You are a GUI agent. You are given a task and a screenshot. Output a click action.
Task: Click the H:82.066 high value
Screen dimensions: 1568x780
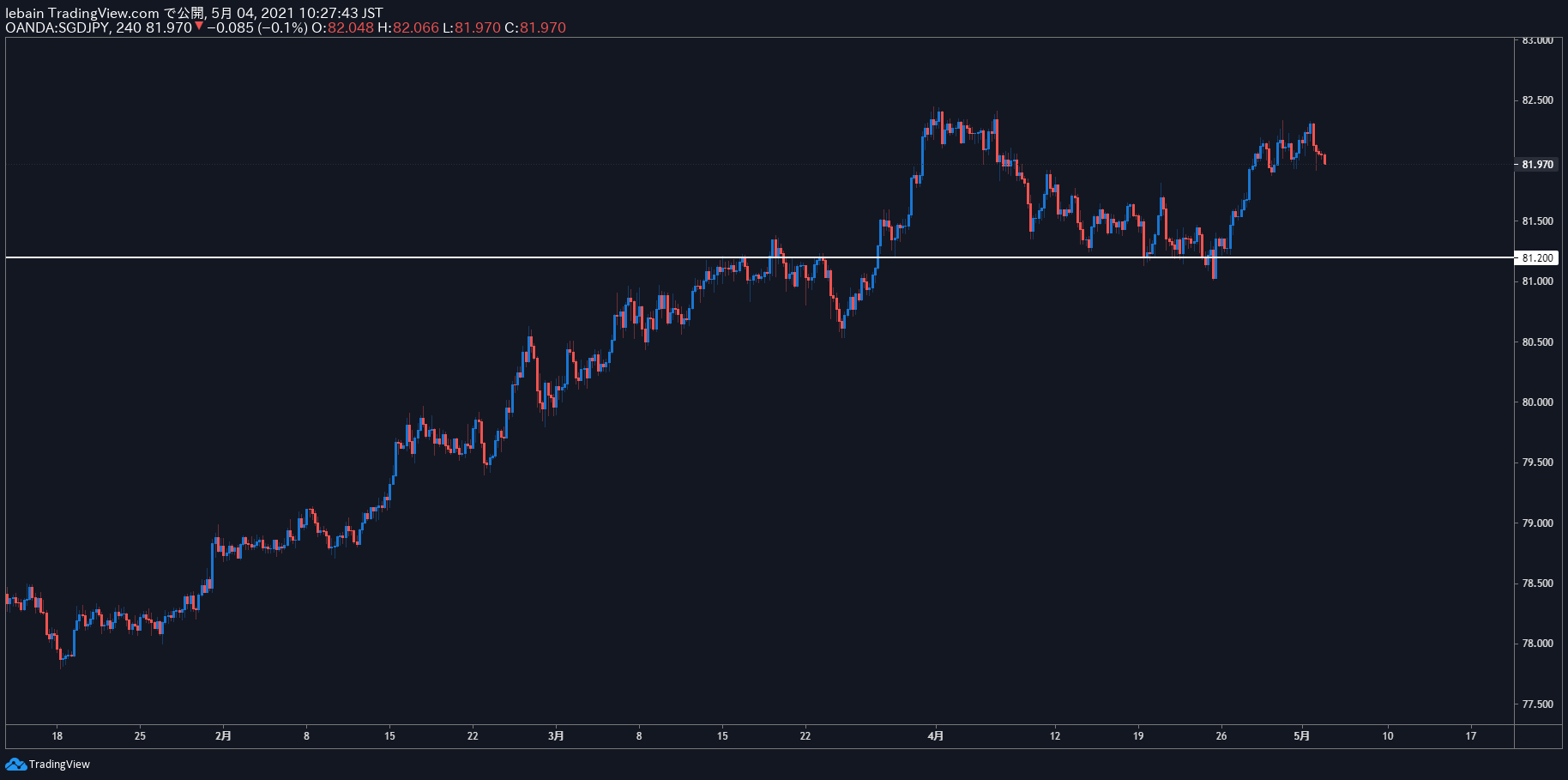tap(408, 27)
